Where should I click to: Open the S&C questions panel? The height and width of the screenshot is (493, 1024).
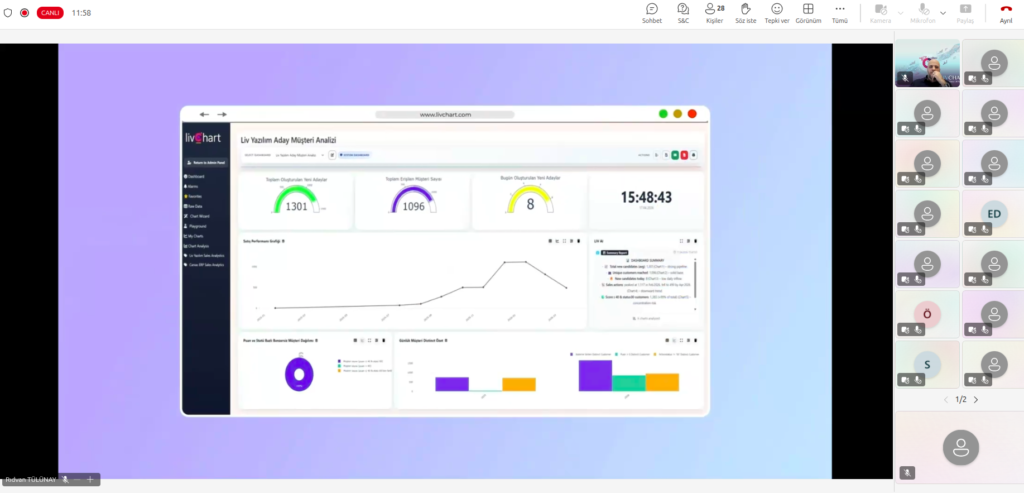(x=683, y=12)
